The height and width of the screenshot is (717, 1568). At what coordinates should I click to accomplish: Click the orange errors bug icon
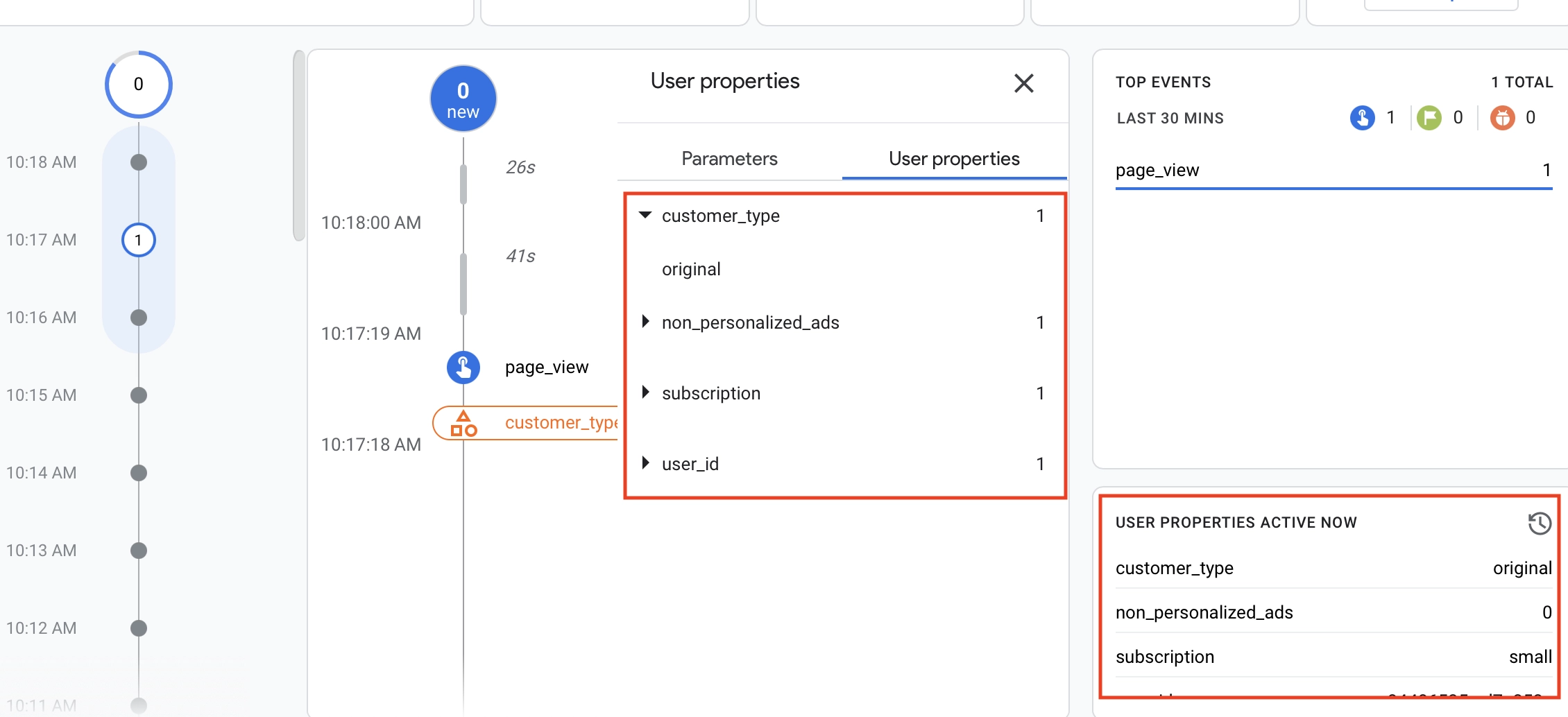click(x=1502, y=118)
